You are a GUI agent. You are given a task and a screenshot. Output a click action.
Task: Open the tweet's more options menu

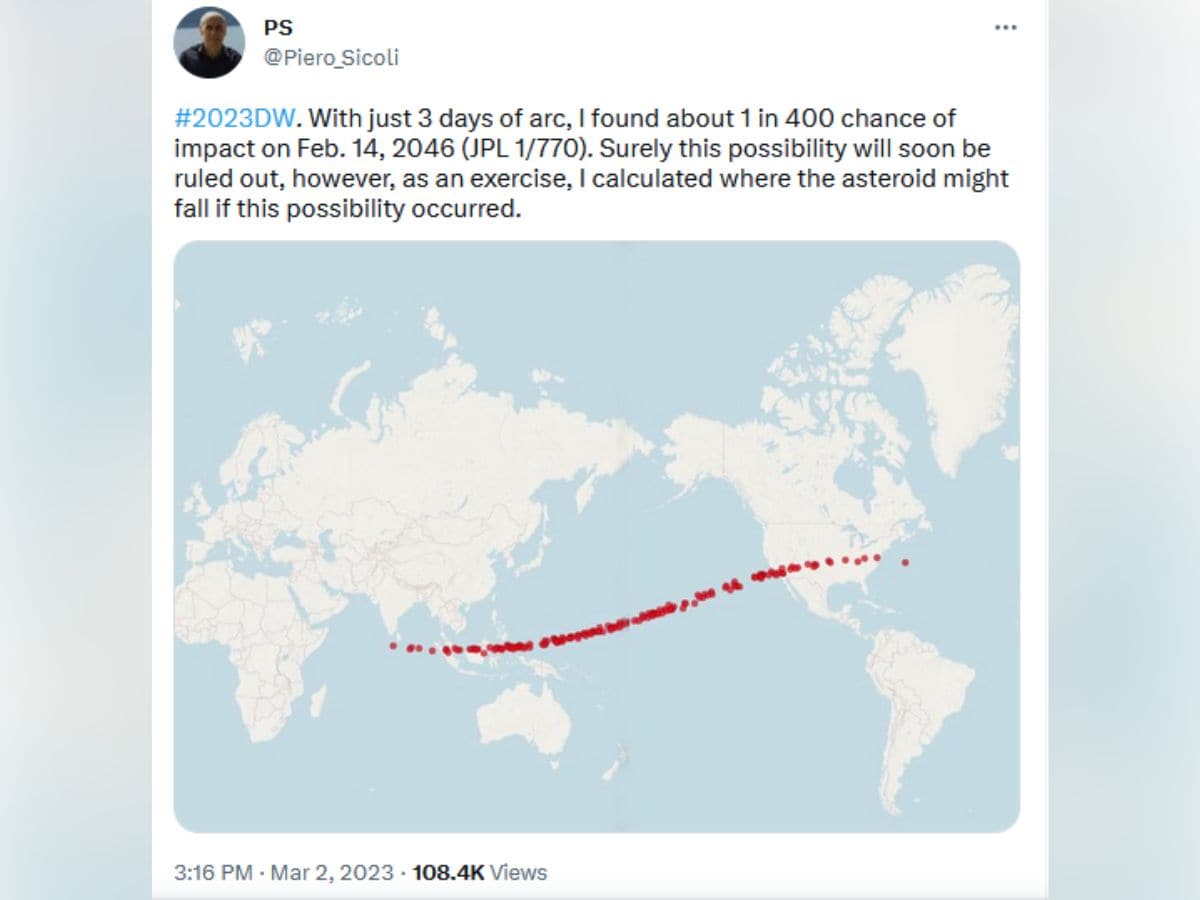click(x=1005, y=27)
